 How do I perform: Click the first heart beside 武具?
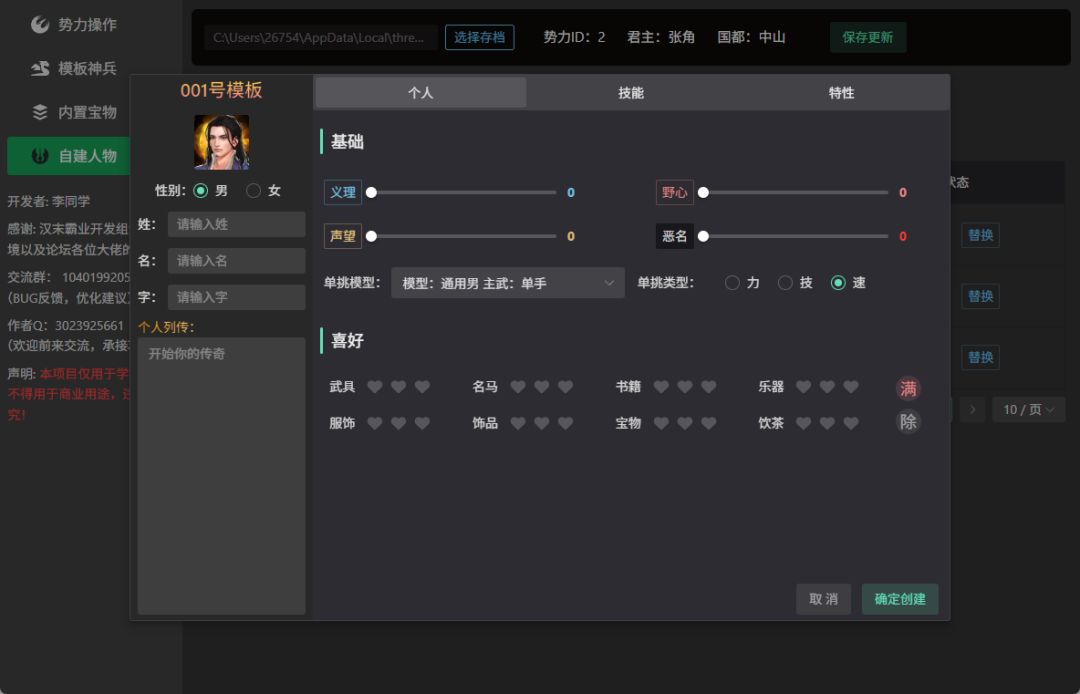(x=375, y=387)
